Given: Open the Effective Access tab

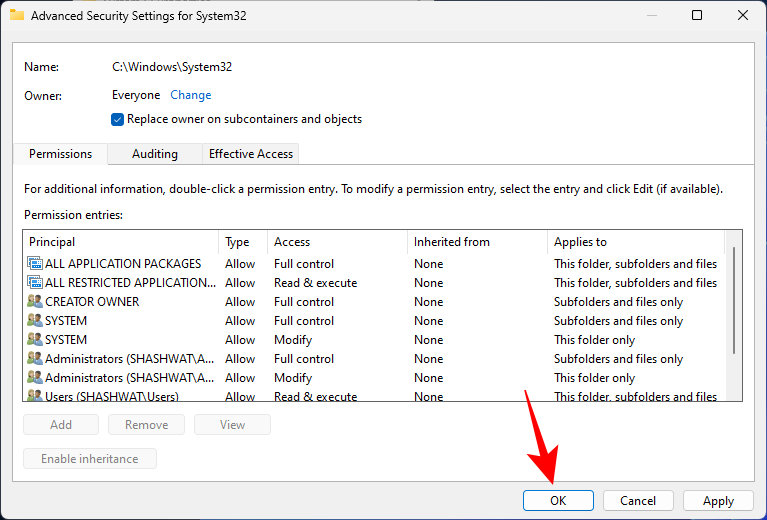Looking at the screenshot, I should [x=250, y=154].
